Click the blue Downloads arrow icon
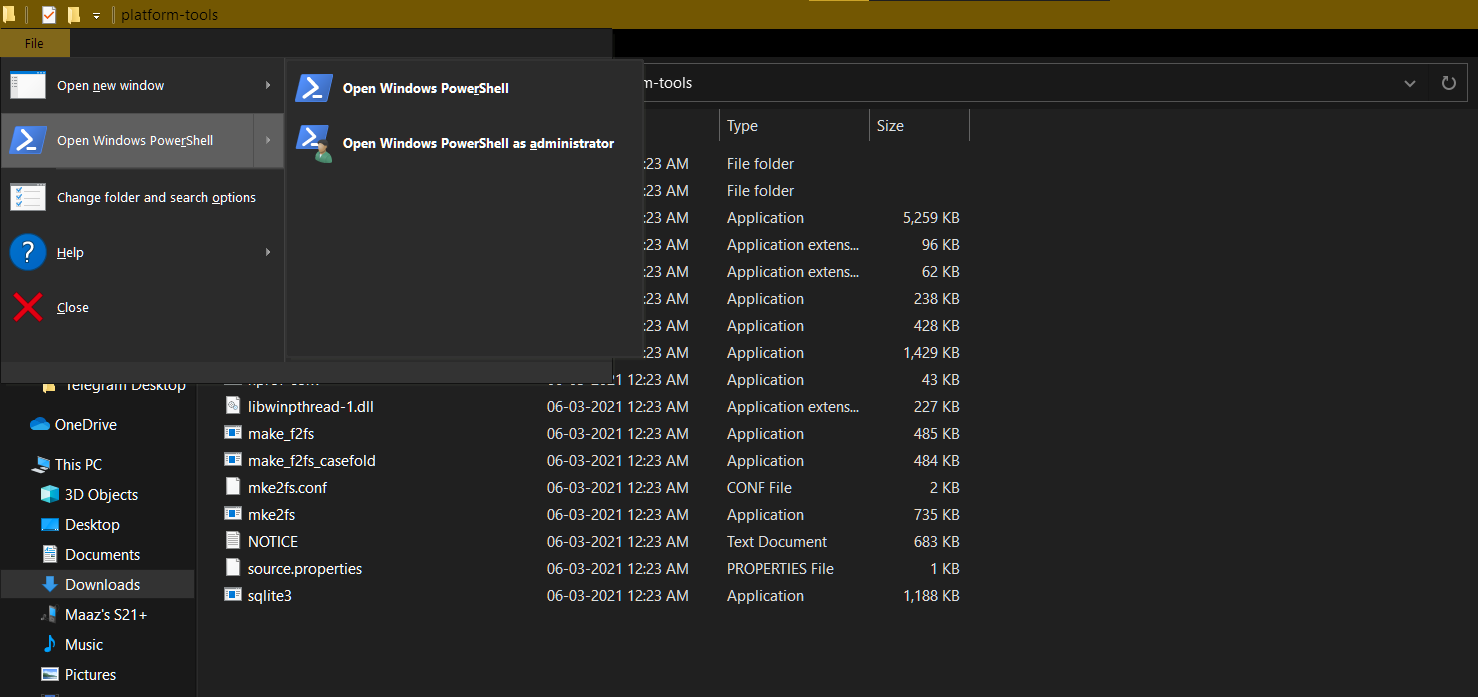The width and height of the screenshot is (1478, 697). [50, 584]
